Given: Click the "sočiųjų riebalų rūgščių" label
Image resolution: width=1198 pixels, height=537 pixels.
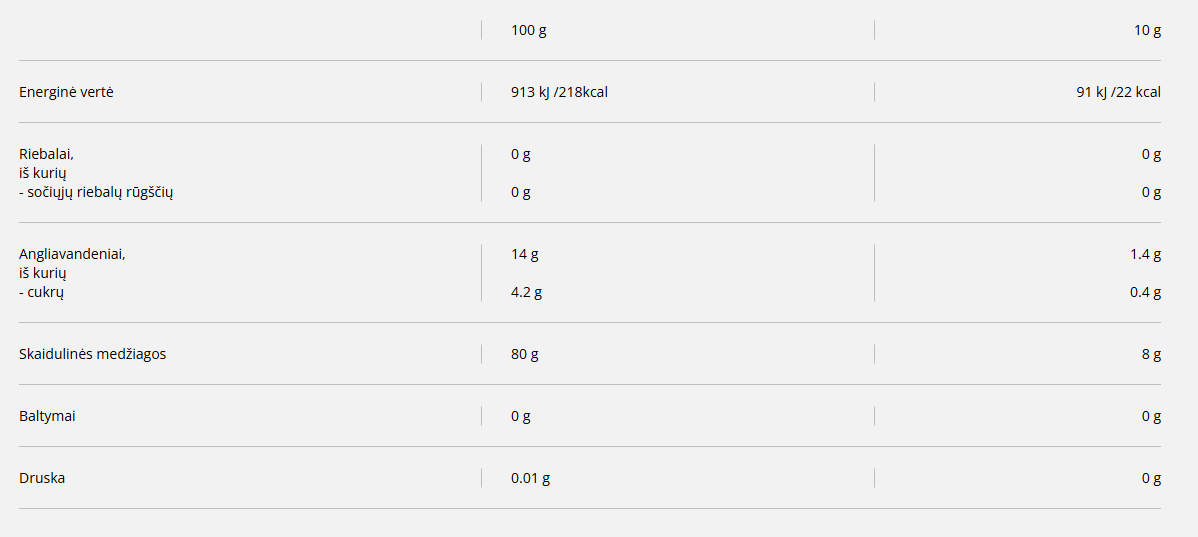Looking at the screenshot, I should (x=96, y=192).
